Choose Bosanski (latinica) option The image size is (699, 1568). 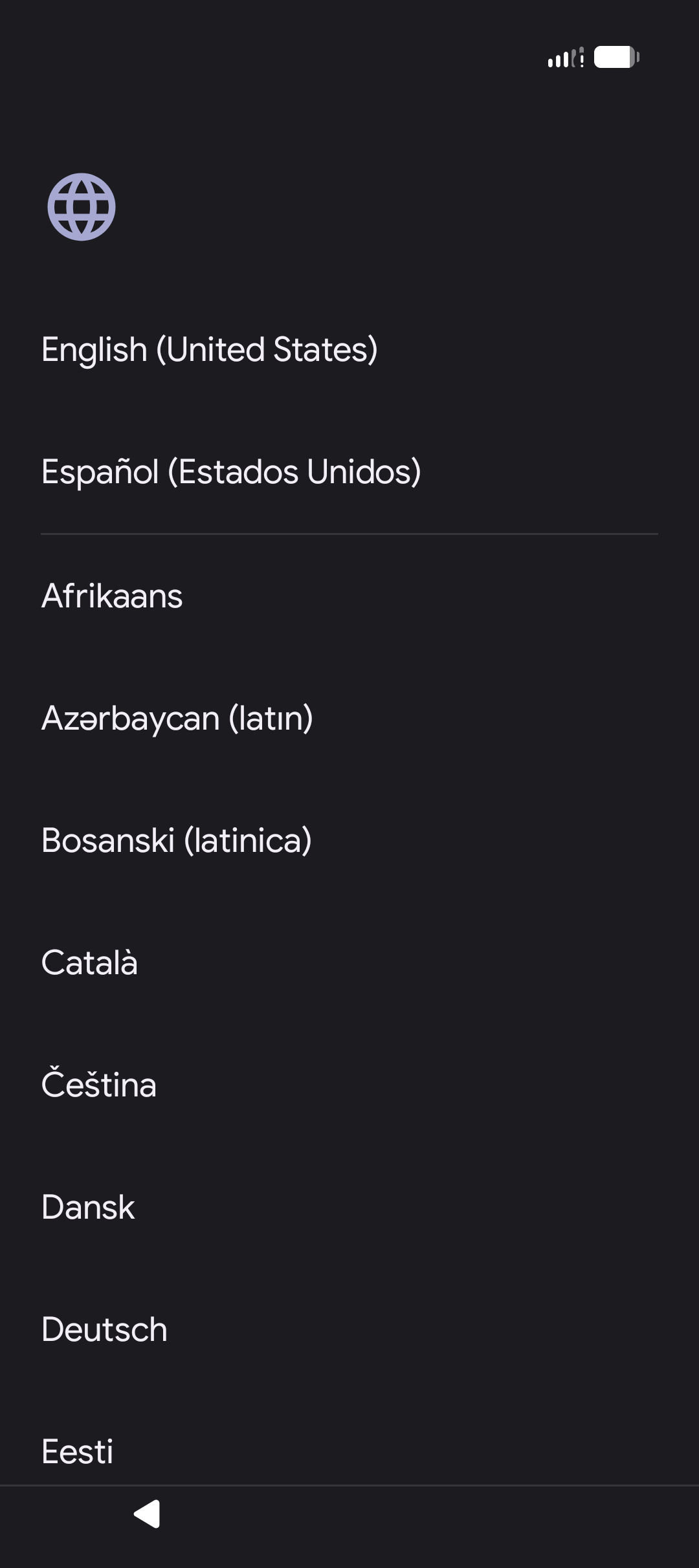(176, 841)
